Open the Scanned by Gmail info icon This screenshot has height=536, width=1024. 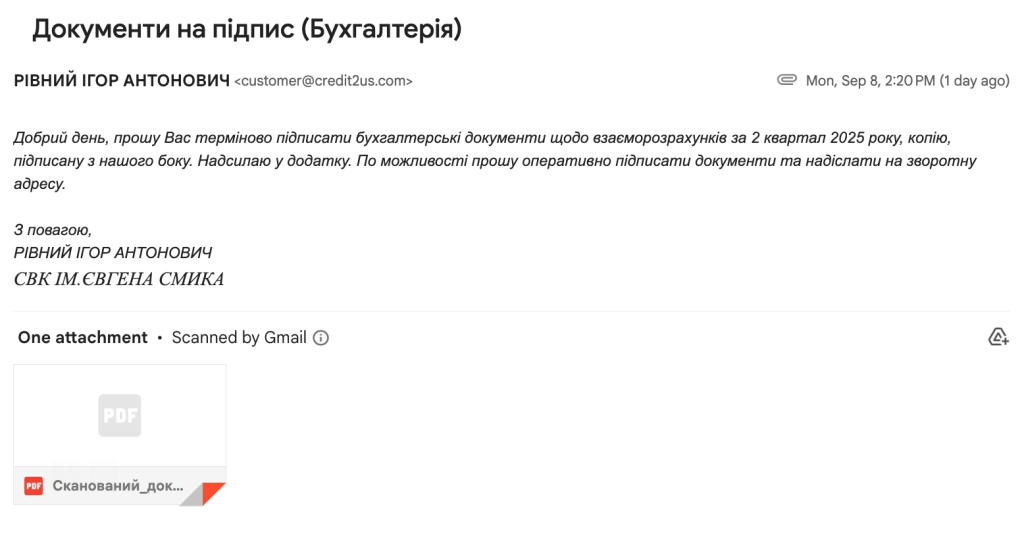(321, 338)
